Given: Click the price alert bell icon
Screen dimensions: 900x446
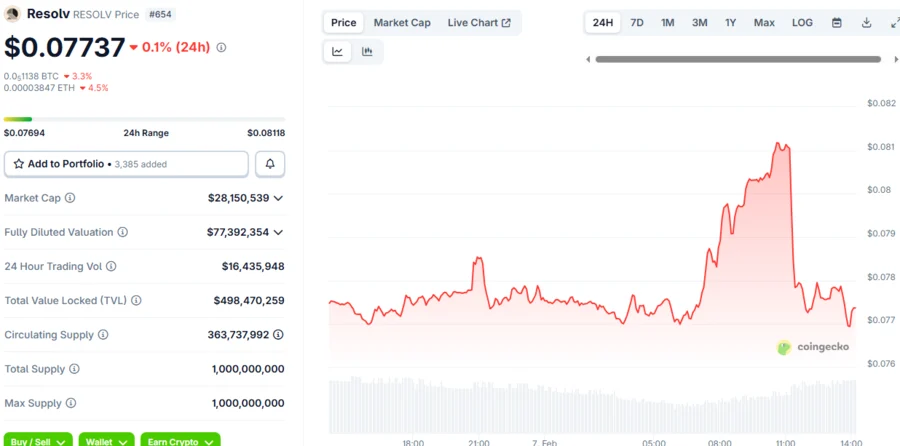Looking at the screenshot, I should click(270, 164).
